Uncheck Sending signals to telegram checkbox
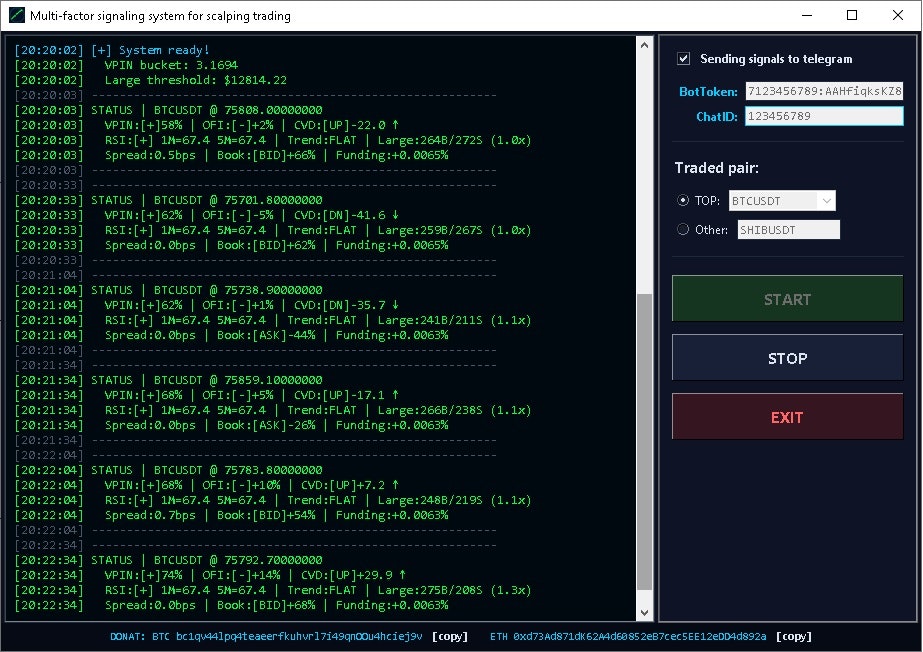923x652 pixels. click(x=683, y=58)
